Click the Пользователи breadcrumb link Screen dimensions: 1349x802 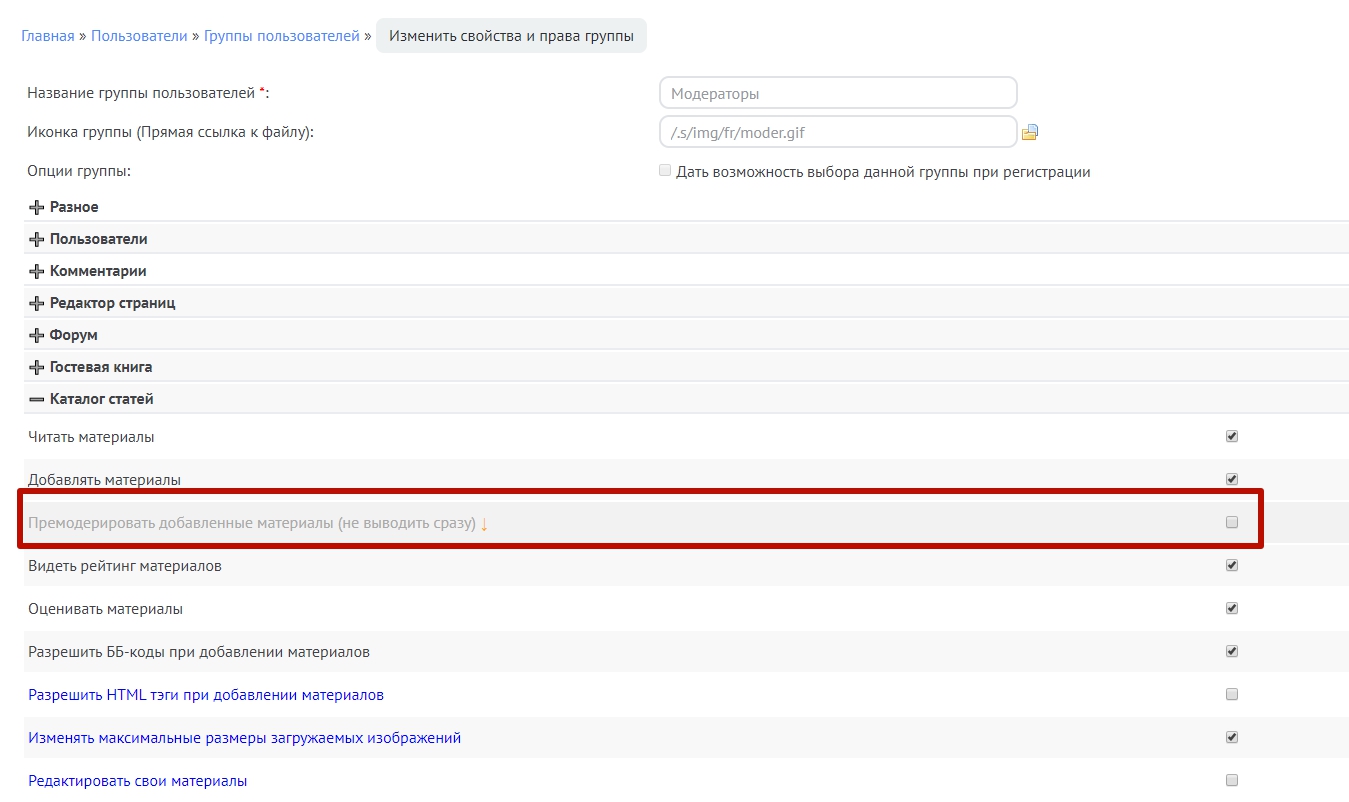click(139, 36)
